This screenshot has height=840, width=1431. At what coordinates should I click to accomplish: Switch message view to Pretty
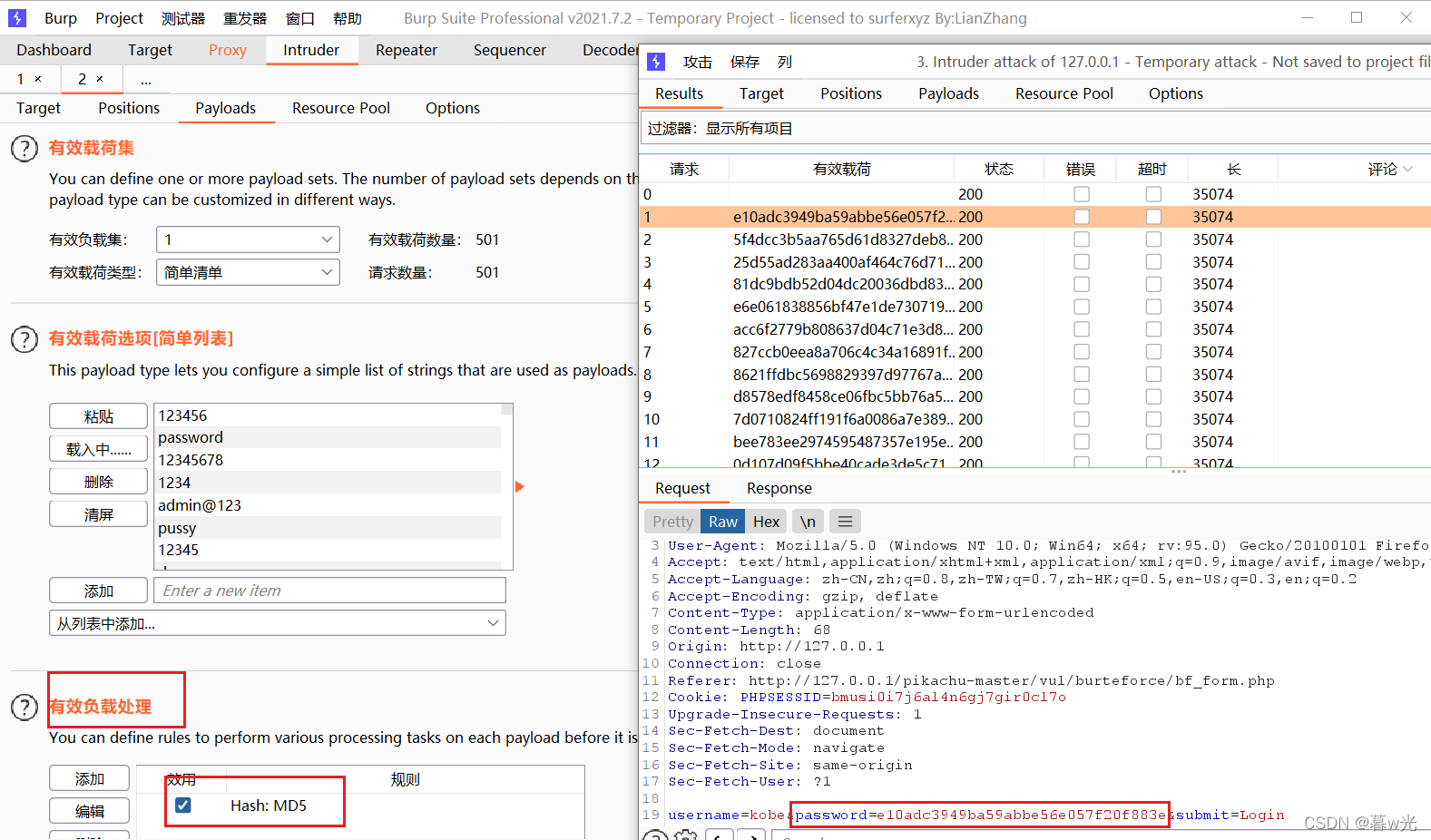[x=672, y=522]
